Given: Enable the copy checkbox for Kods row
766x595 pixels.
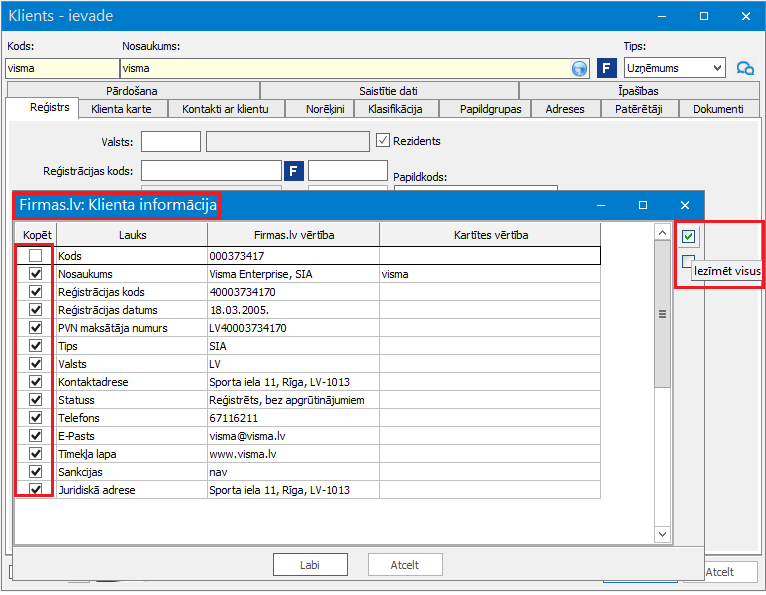Looking at the screenshot, I should [36, 255].
